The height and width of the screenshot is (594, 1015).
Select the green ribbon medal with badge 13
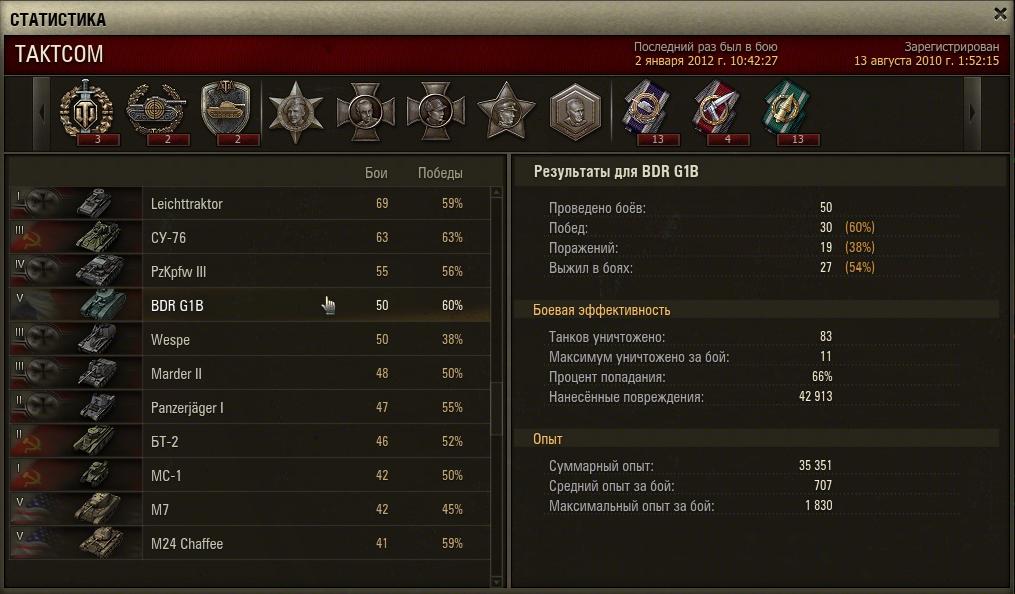pos(787,111)
